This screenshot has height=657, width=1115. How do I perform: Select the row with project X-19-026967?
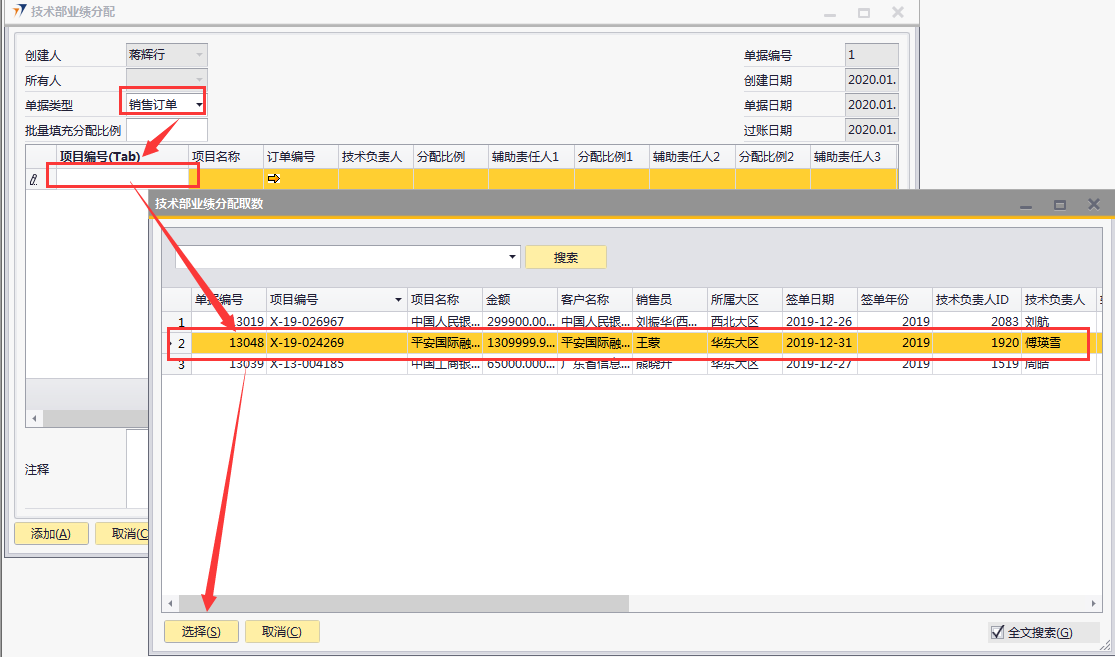(306, 322)
